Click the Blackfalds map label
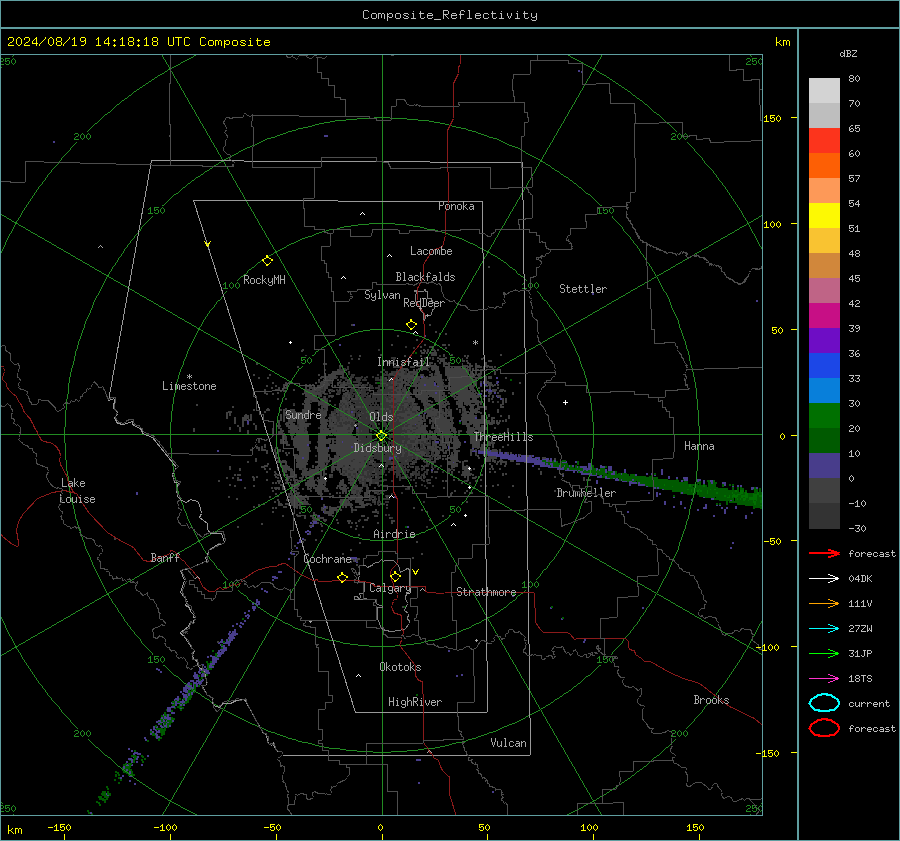This screenshot has height=841, width=900. coord(425,277)
